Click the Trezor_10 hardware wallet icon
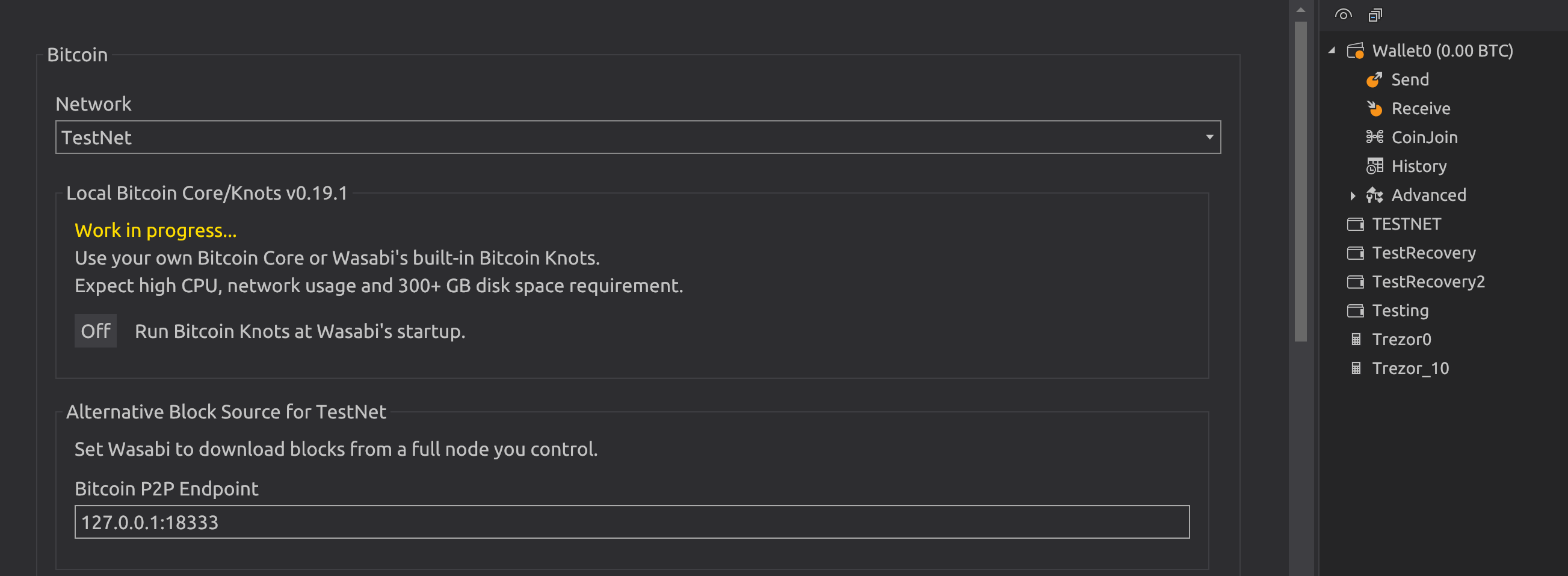The image size is (1568, 576). pyautogui.click(x=1356, y=369)
